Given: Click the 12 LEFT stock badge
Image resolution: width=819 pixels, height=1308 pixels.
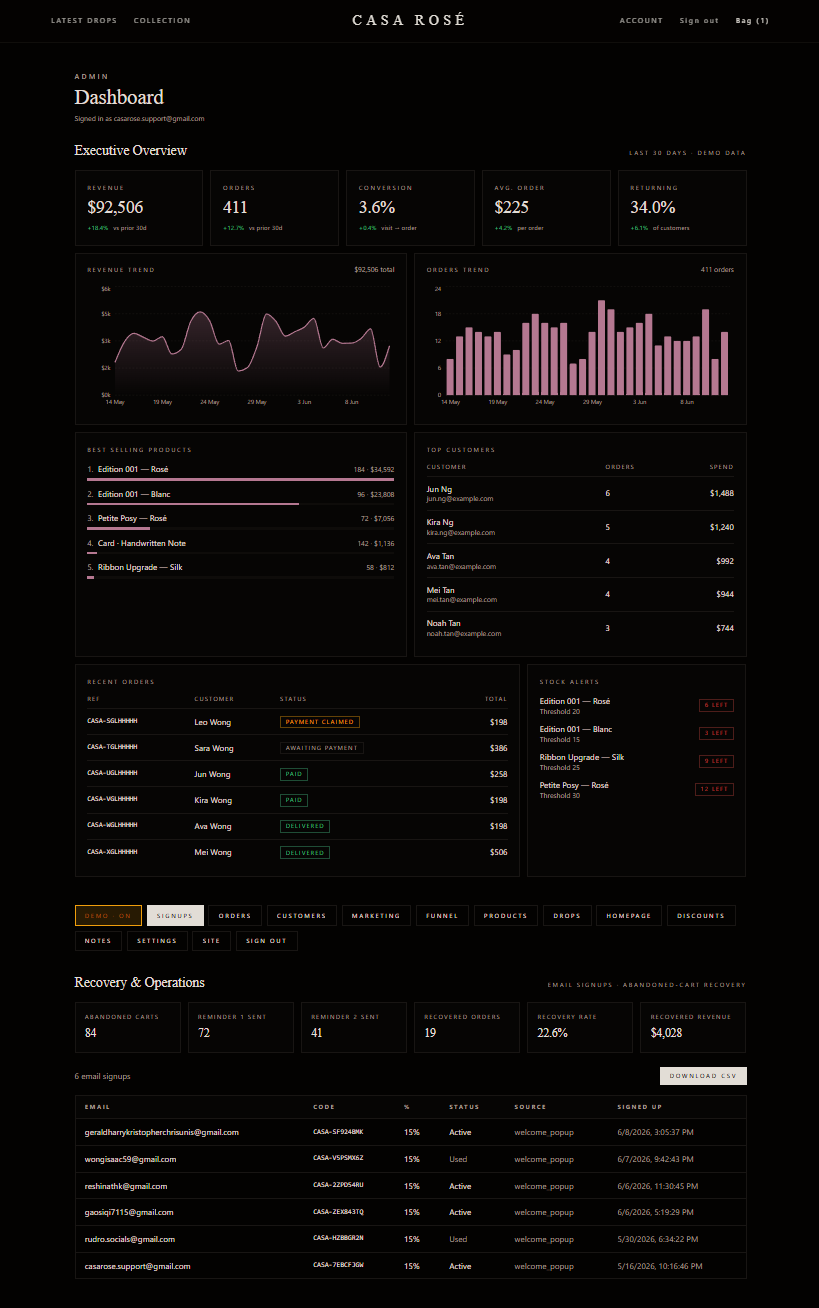Looking at the screenshot, I should coord(714,789).
